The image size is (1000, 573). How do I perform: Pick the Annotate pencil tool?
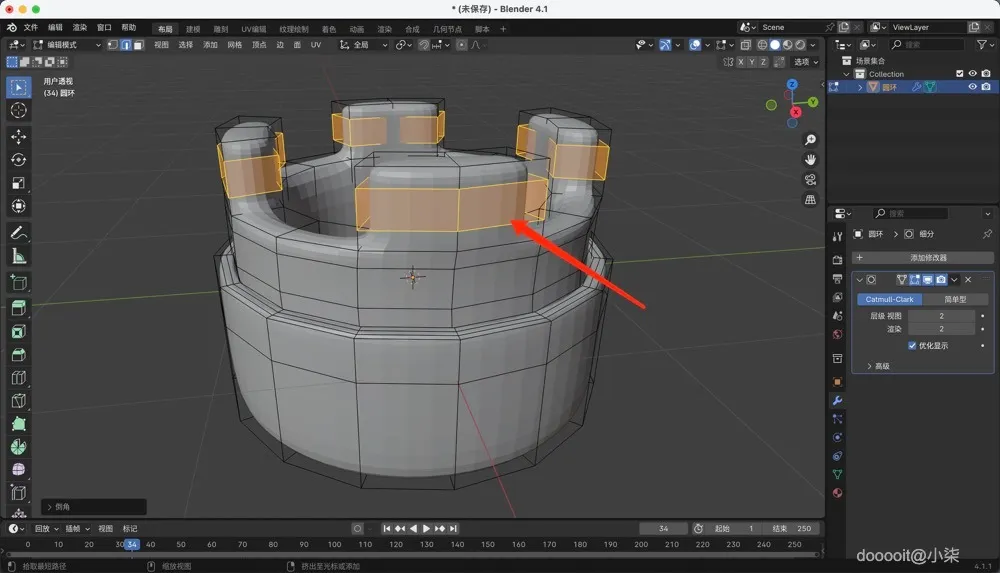(18, 233)
